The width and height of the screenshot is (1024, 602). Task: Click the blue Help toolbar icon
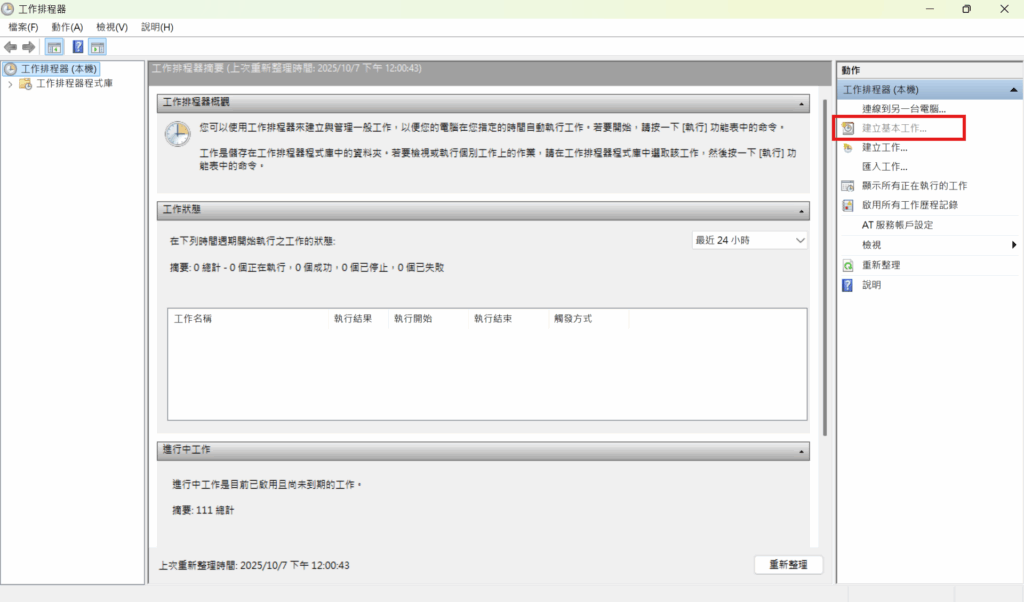click(78, 47)
